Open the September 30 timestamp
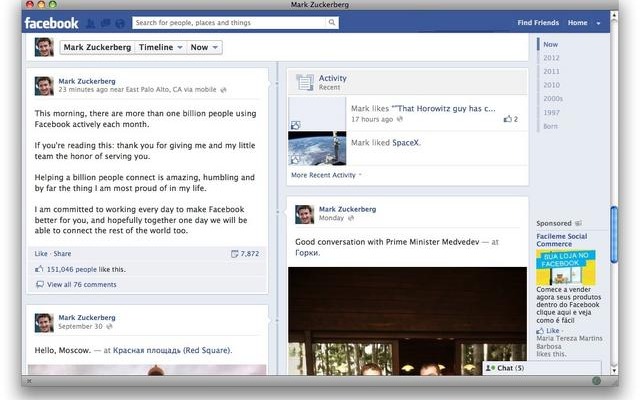Screen dimensions: 640x400 click(x=80, y=326)
